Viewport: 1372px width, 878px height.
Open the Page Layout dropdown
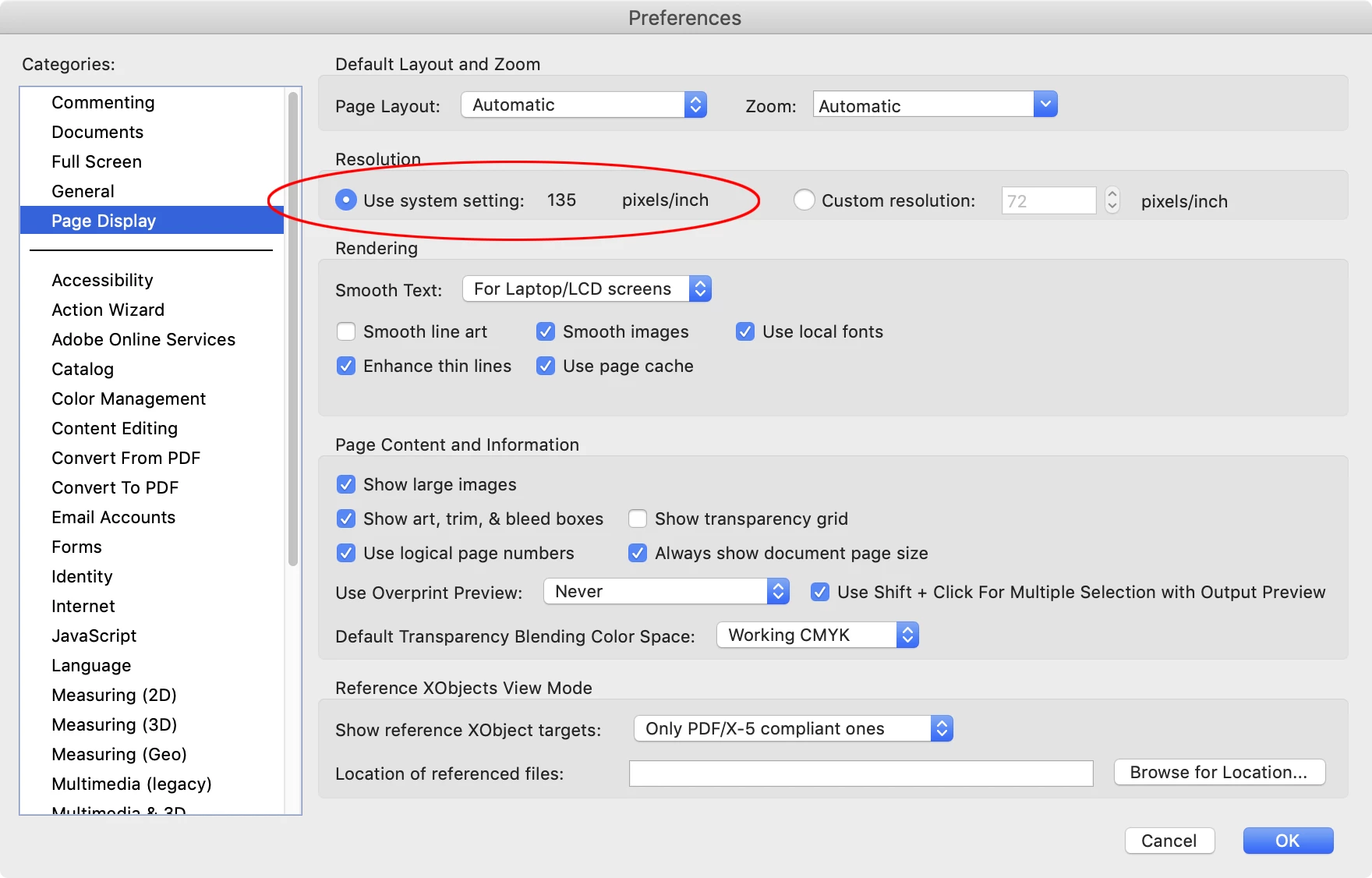pyautogui.click(x=584, y=104)
